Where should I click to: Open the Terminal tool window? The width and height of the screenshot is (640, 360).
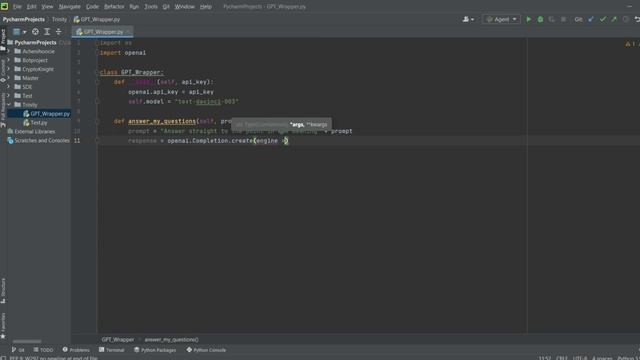(111, 350)
